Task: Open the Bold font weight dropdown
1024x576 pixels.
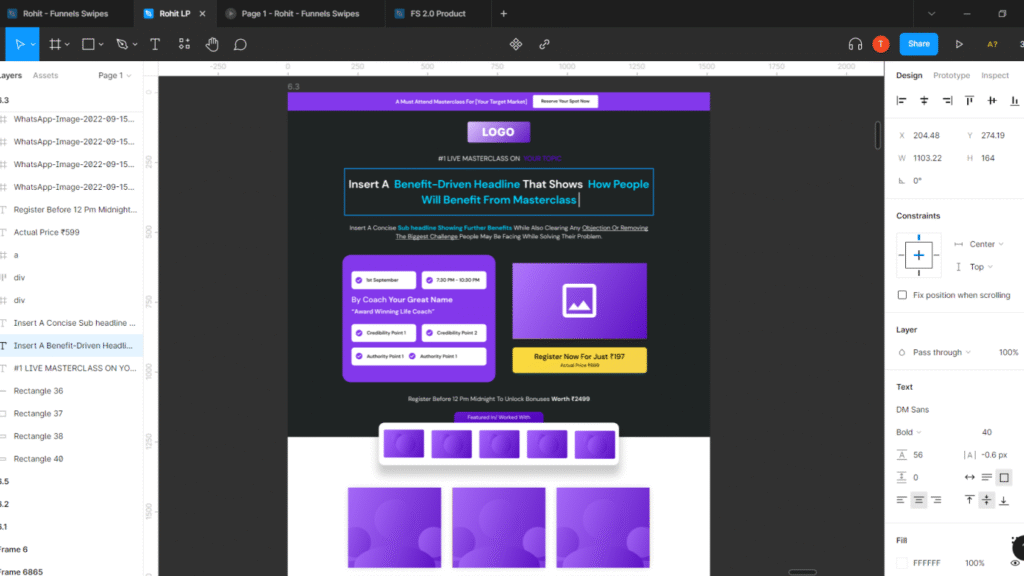Action: pyautogui.click(x=909, y=432)
